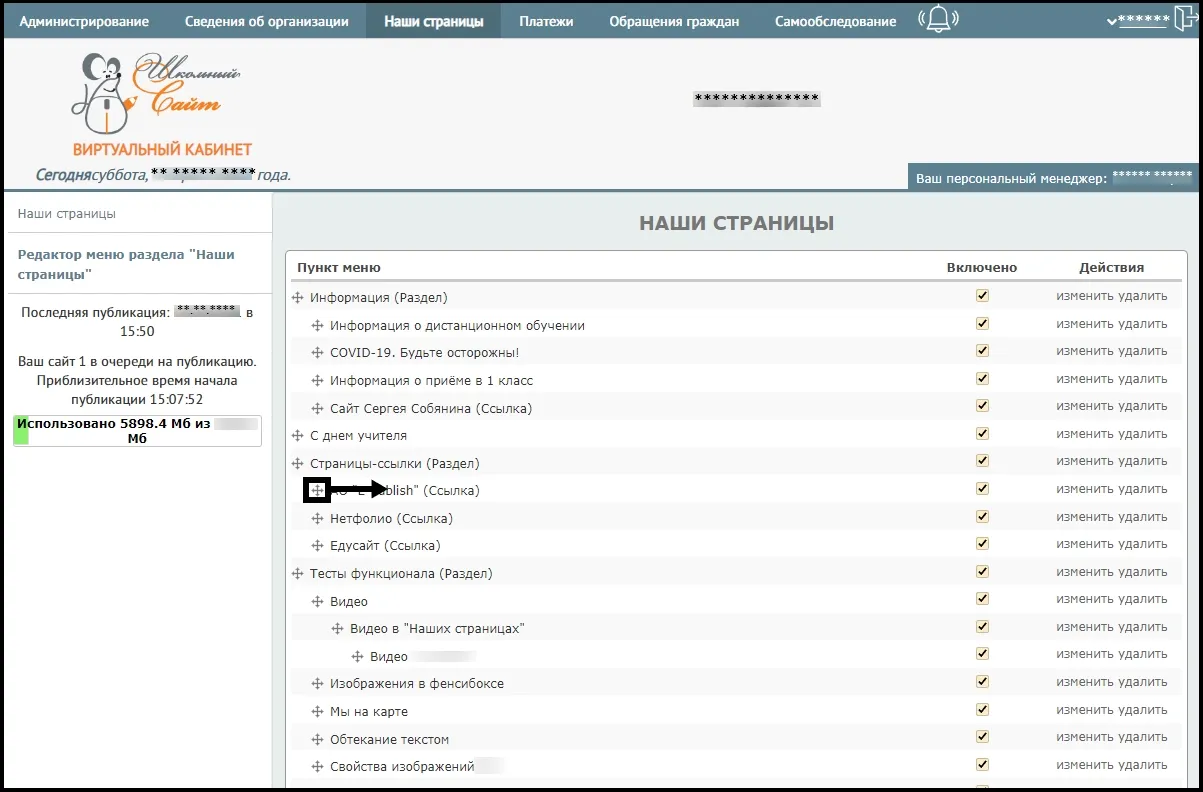1203x792 pixels.
Task: Click the drag handle for Едусайт (Ссылка)
Action: (x=317, y=546)
